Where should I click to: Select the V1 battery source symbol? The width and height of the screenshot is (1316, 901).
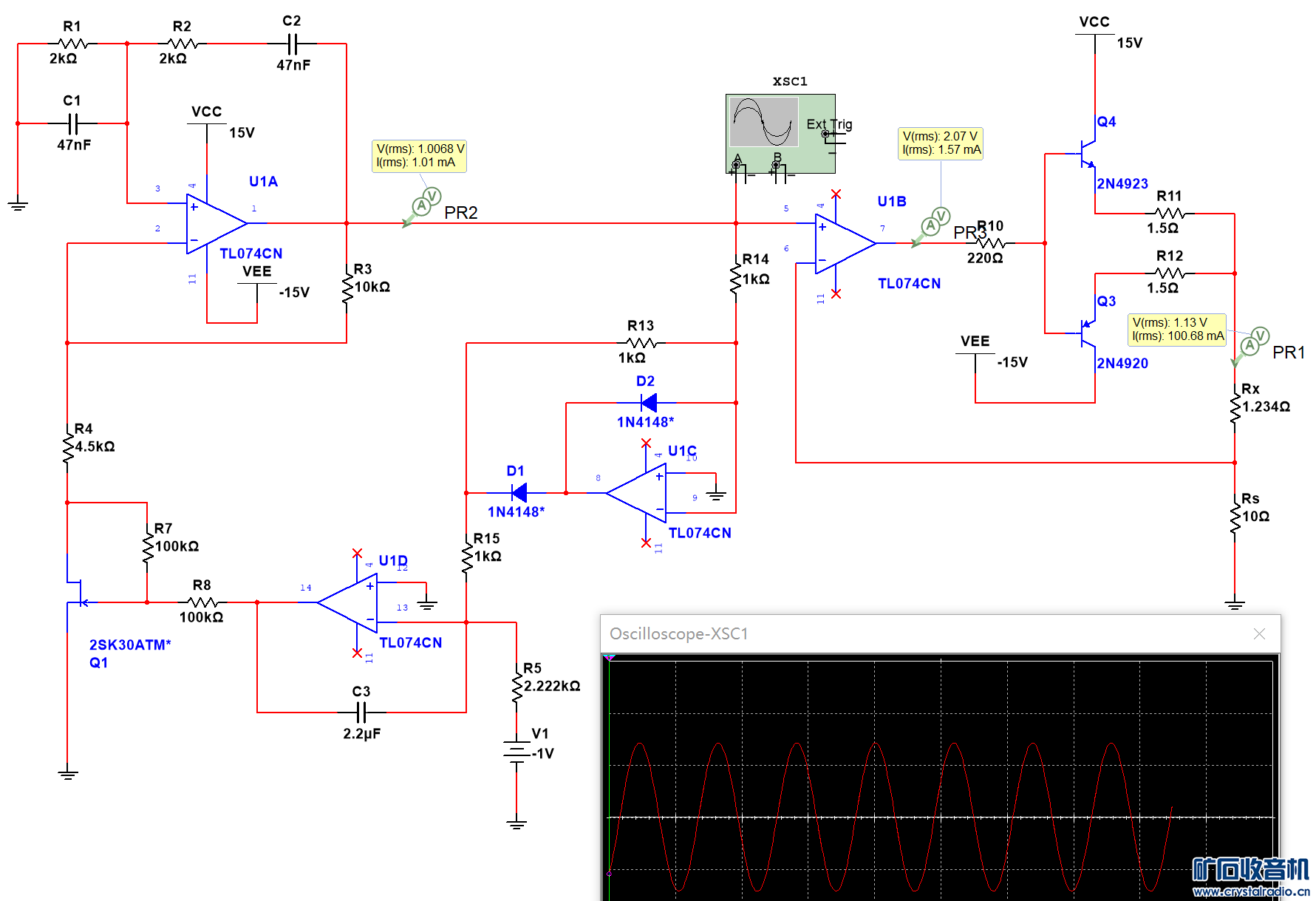tap(516, 751)
